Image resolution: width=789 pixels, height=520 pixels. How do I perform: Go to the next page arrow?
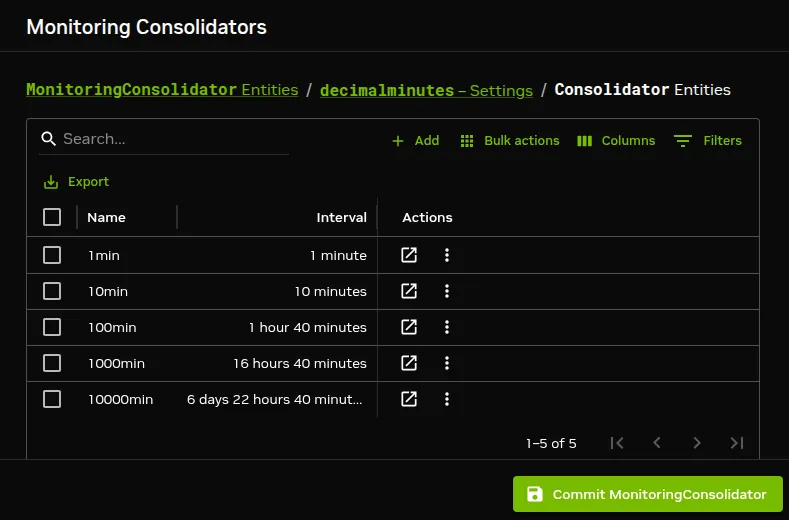point(697,443)
